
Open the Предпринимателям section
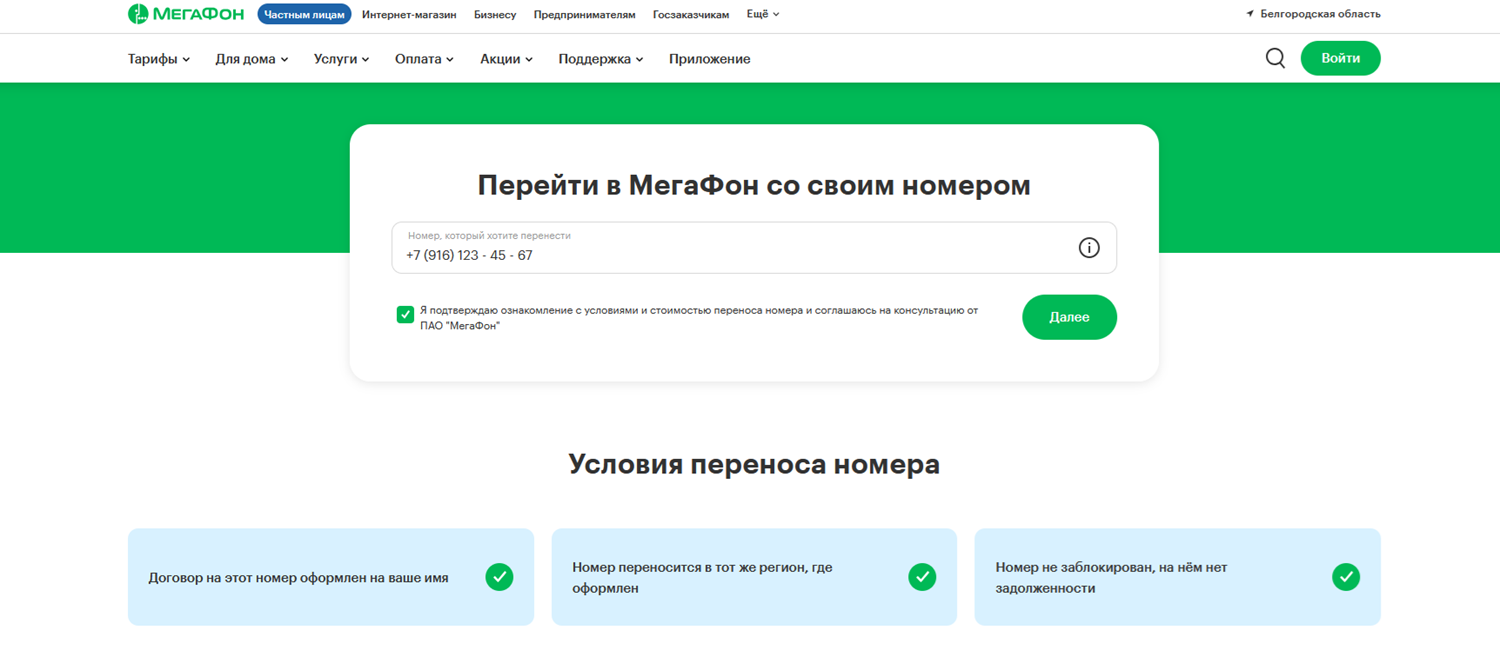click(584, 15)
